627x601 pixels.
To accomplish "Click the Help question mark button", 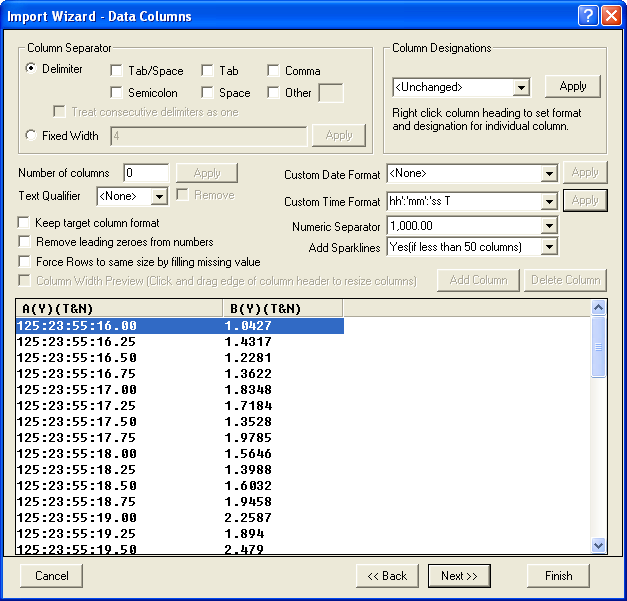I will pyautogui.click(x=588, y=16).
